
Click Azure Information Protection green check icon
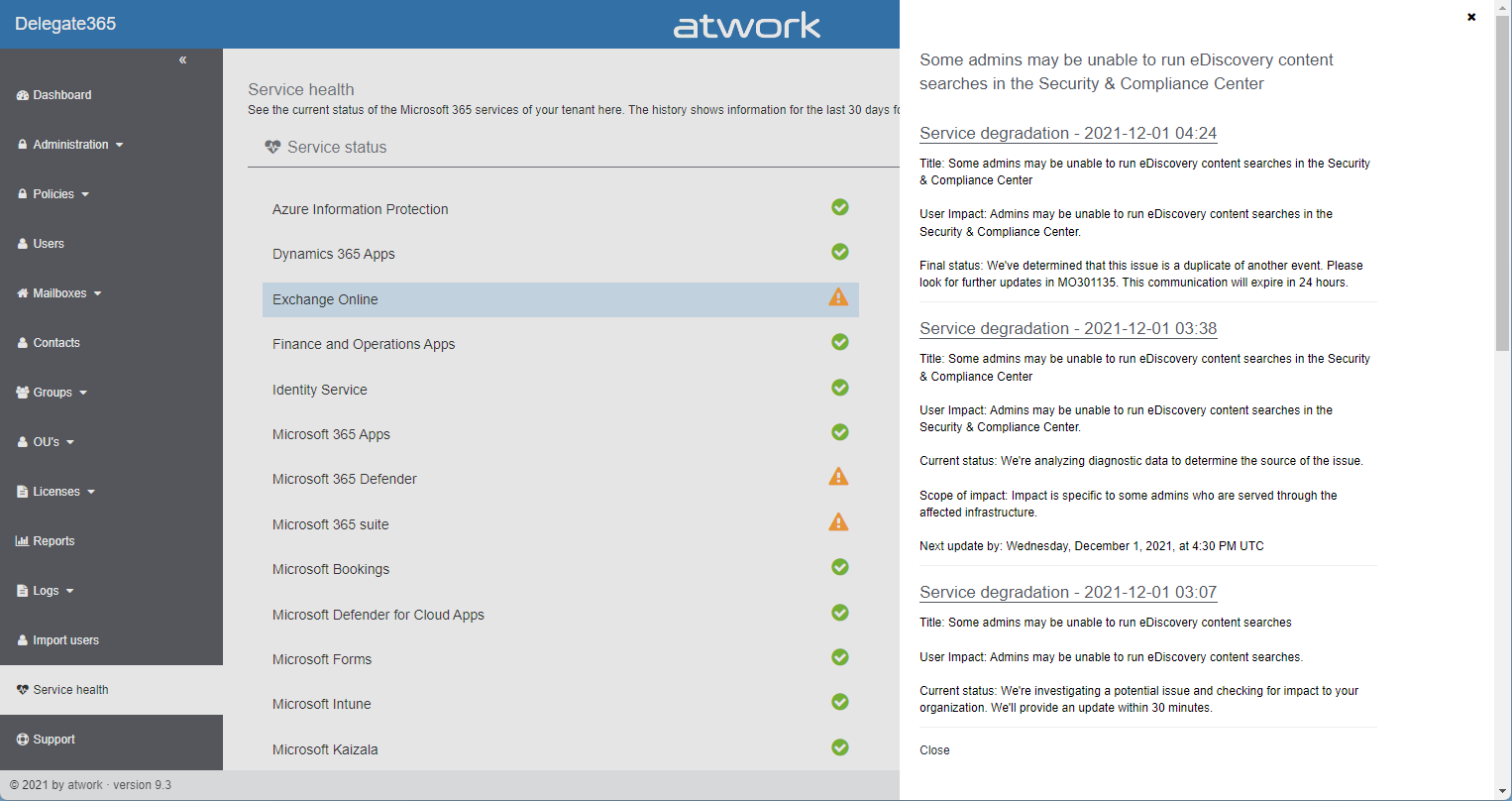pyautogui.click(x=840, y=207)
